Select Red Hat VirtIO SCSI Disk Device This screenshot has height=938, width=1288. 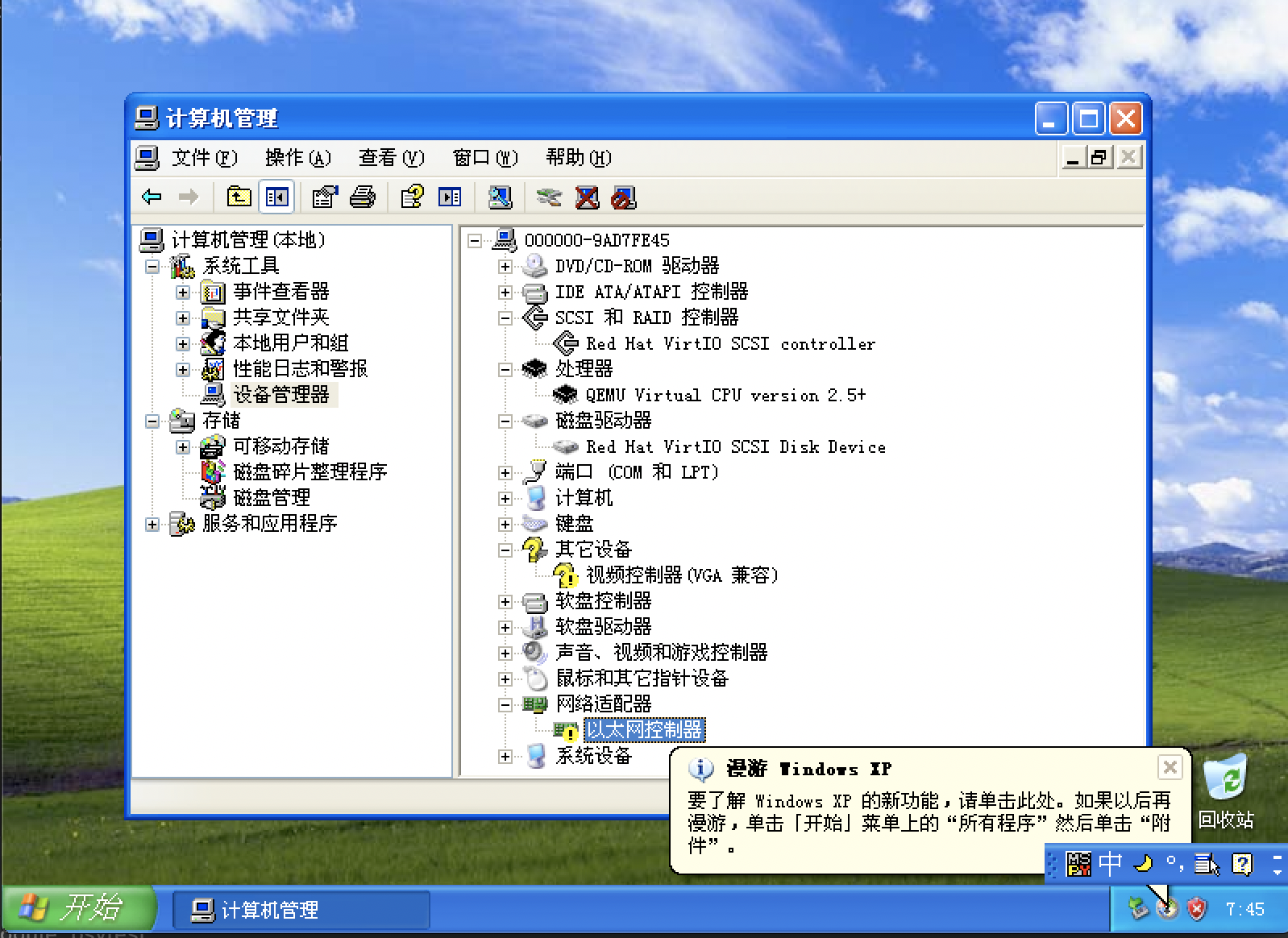[736, 446]
